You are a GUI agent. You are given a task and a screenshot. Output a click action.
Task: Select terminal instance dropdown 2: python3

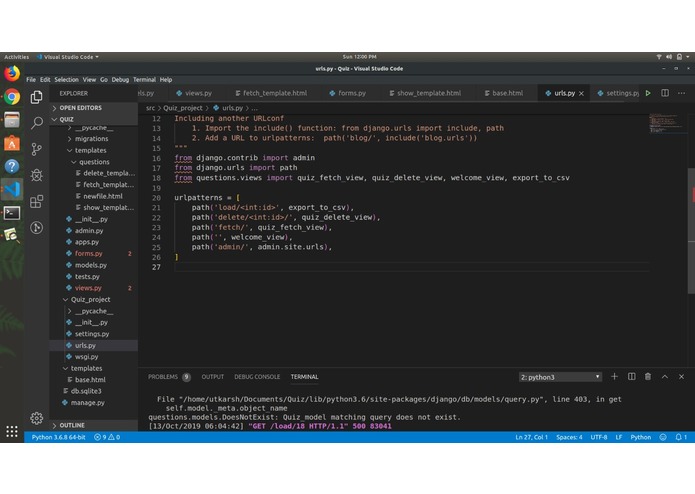[560, 377]
